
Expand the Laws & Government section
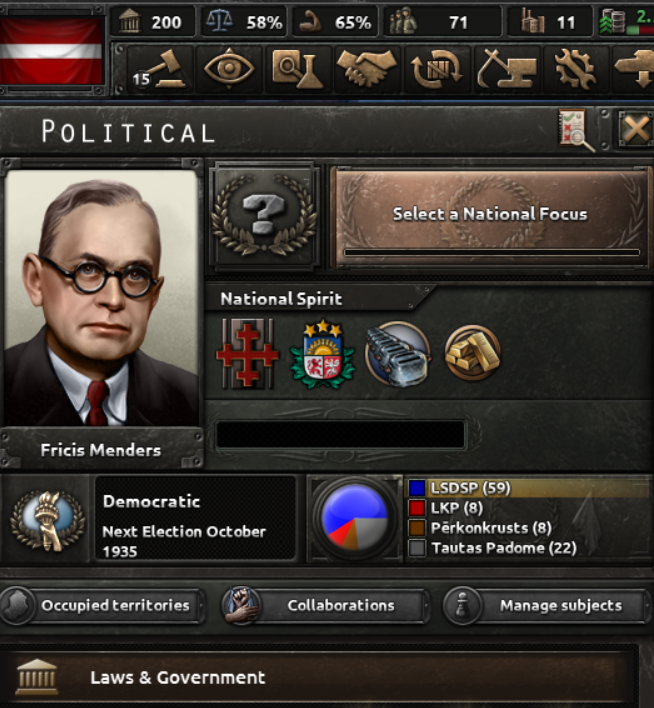pos(319,677)
